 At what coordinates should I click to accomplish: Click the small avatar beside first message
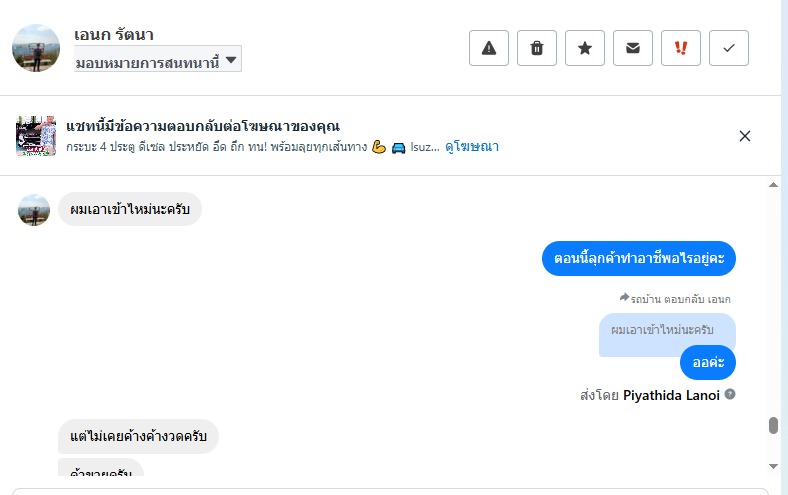tap(34, 210)
